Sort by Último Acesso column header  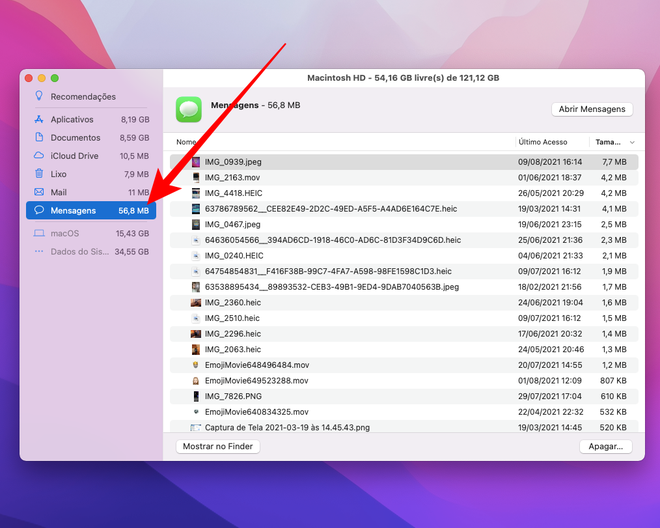(x=543, y=142)
